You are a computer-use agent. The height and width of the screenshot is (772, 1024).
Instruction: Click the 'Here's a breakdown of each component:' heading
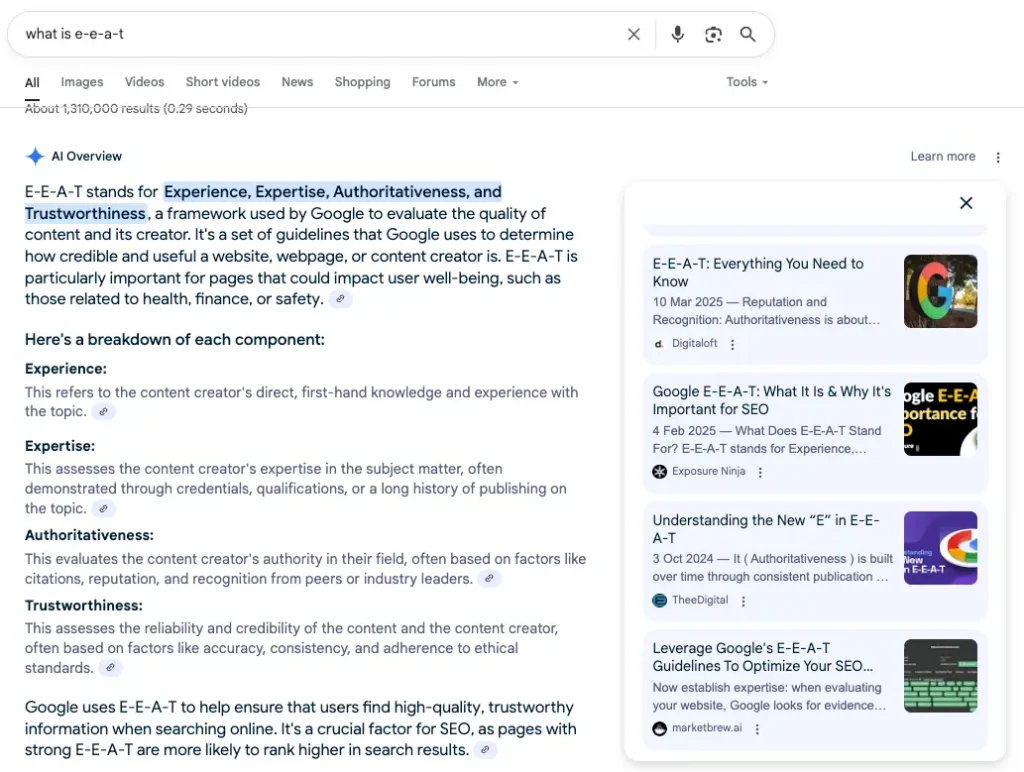(x=174, y=340)
